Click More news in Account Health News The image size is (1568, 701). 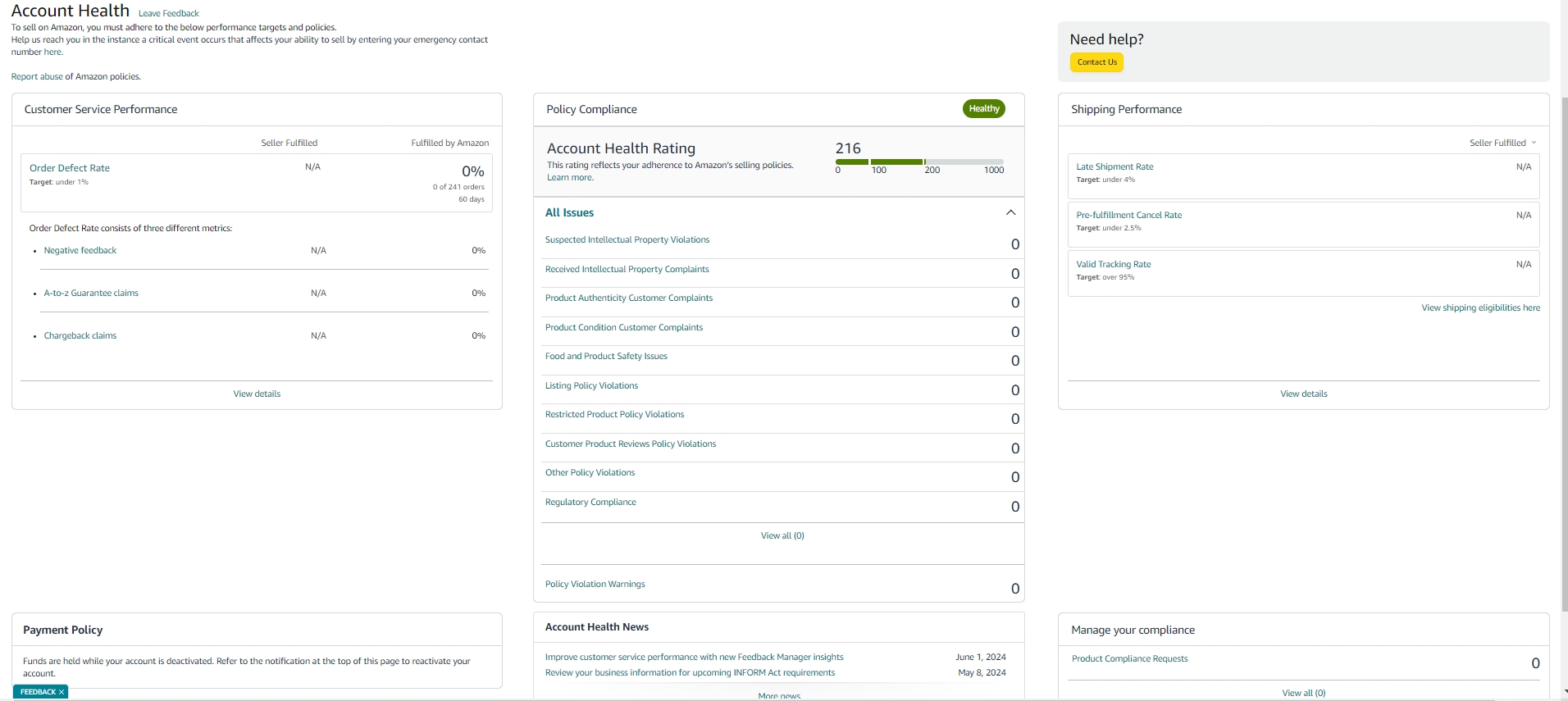(779, 696)
